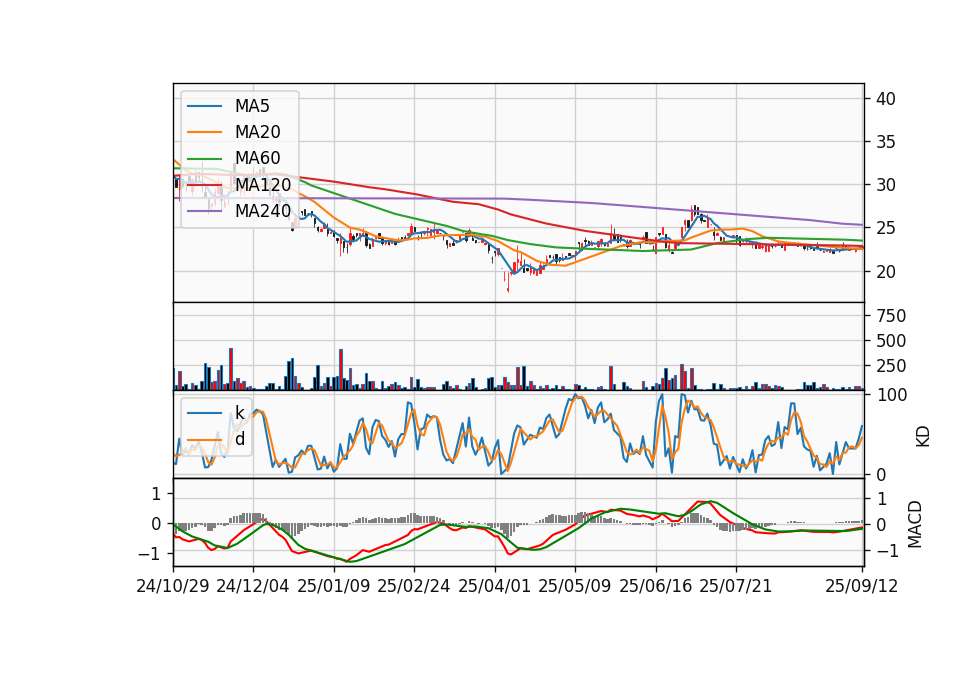Click the MA60 legend label
Screen dimensions: 960x690
(x=257, y=158)
